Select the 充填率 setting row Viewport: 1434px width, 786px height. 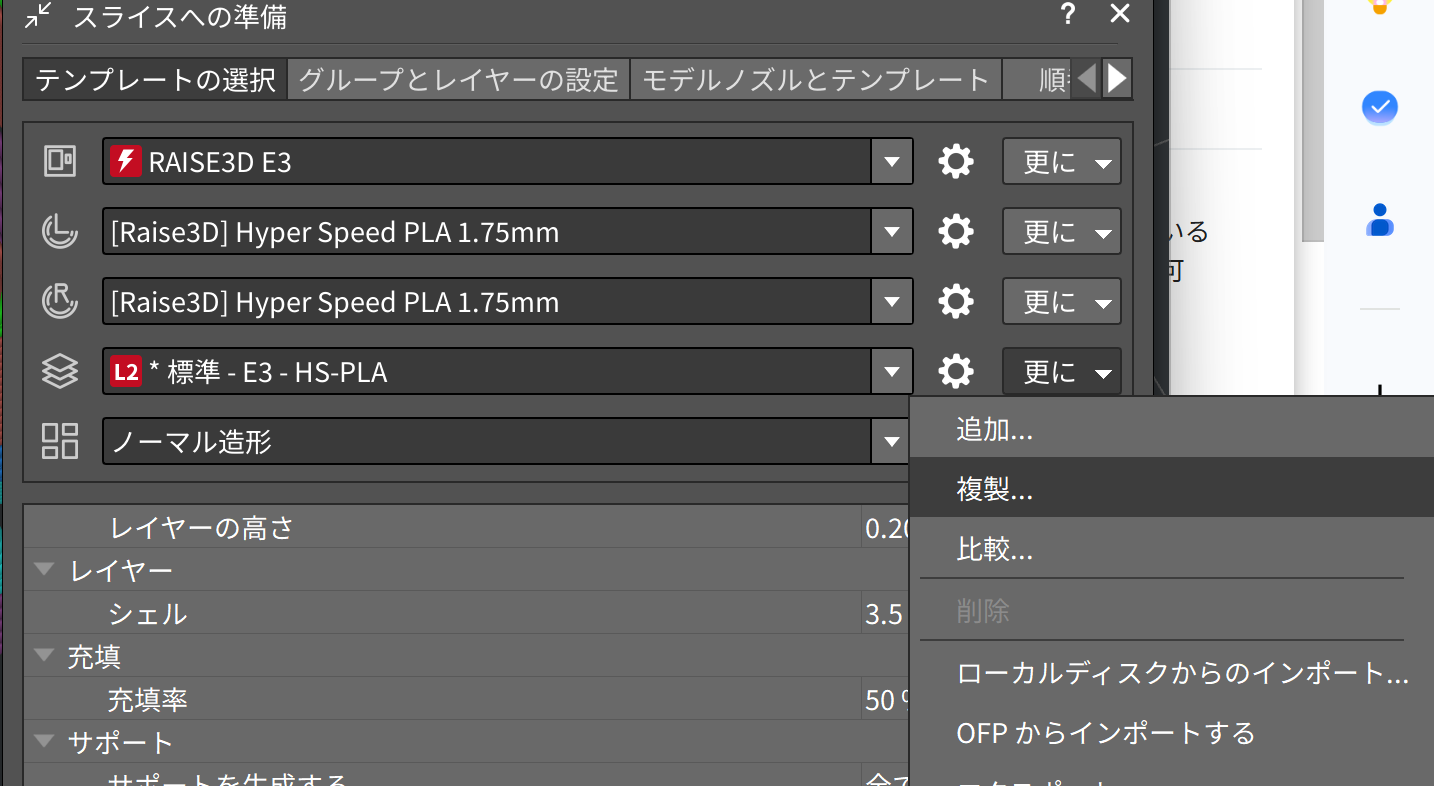point(467,699)
